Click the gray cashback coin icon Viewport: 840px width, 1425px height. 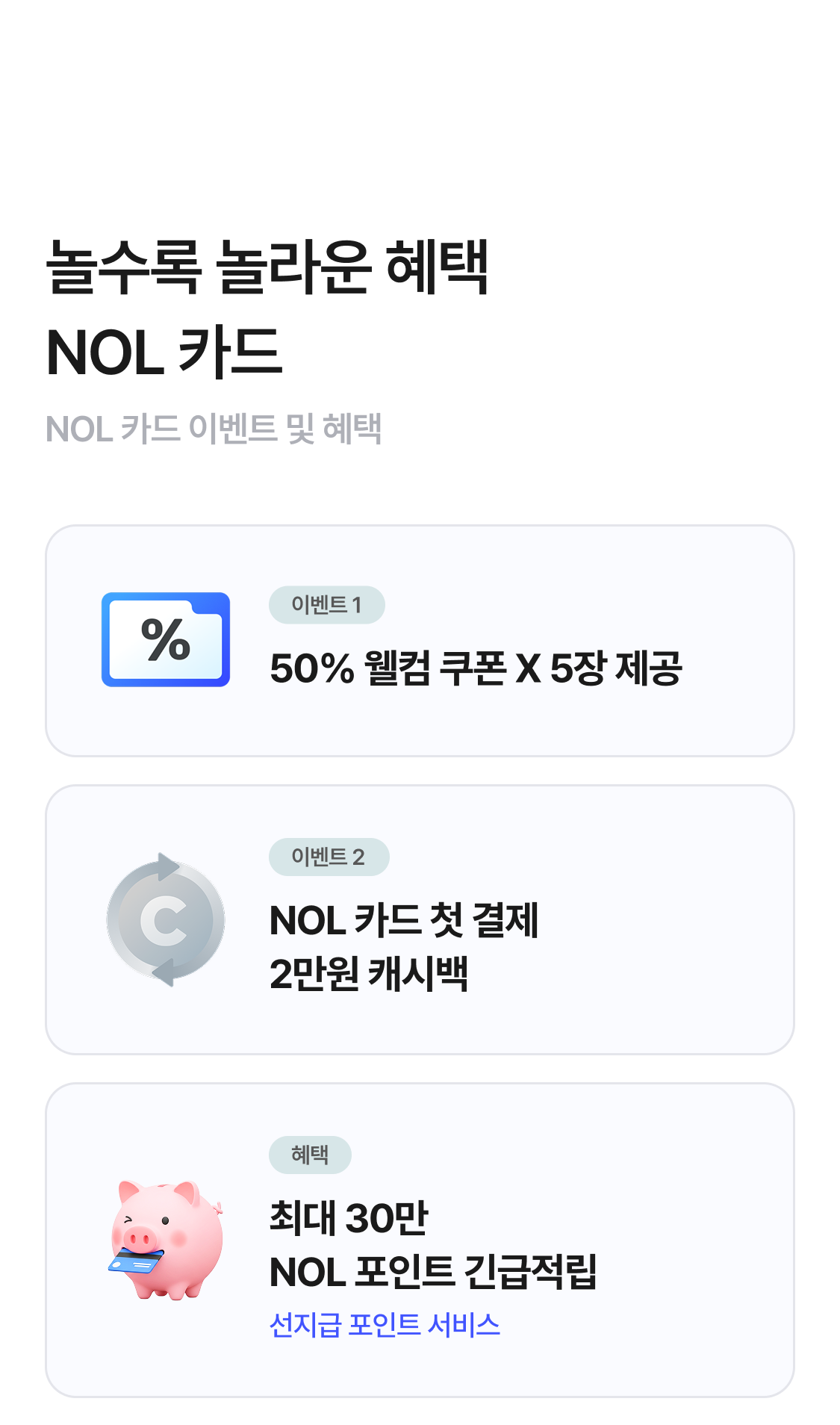[x=166, y=920]
